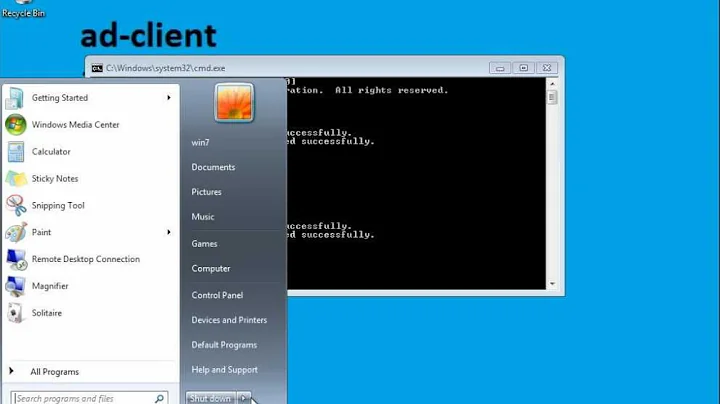Click the Shut down button

(211, 398)
